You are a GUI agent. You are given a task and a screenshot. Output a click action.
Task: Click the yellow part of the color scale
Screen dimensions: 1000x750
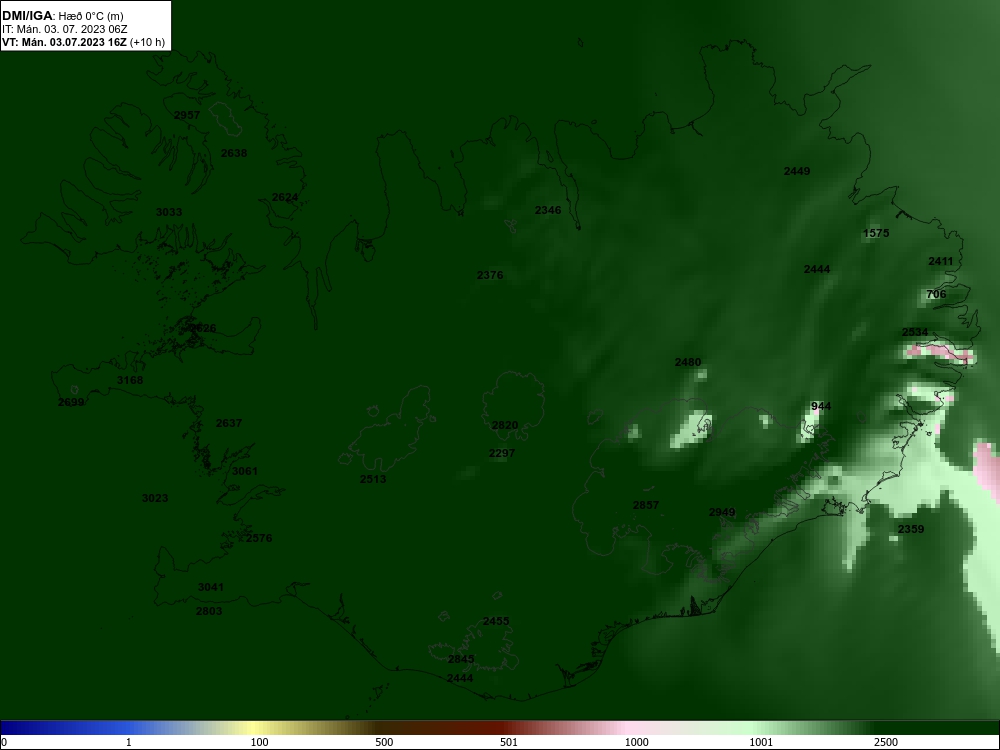click(x=255, y=728)
